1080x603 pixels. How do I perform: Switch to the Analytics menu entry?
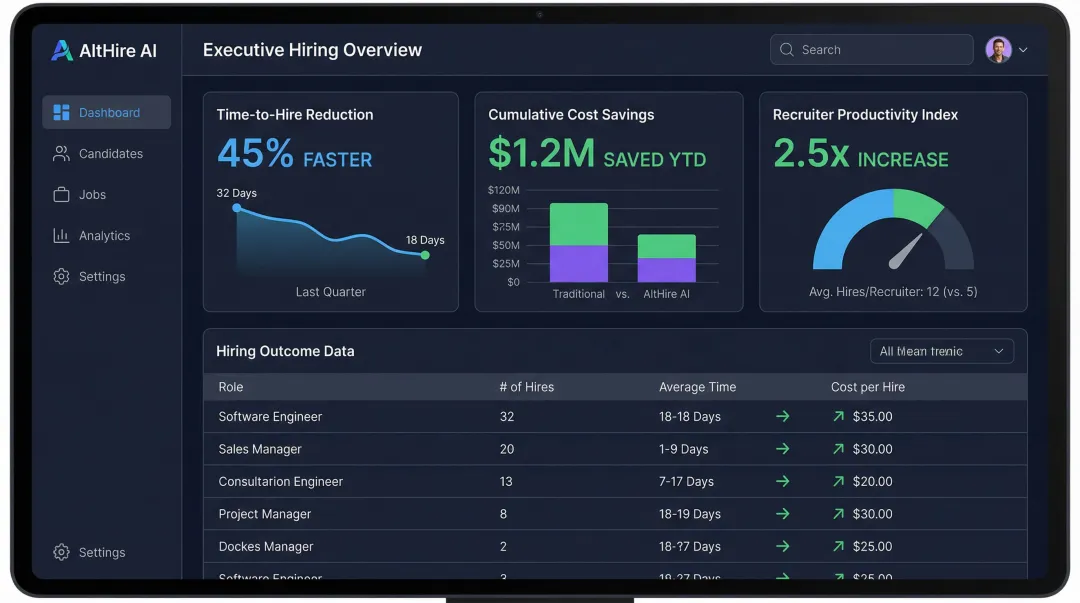coord(104,235)
